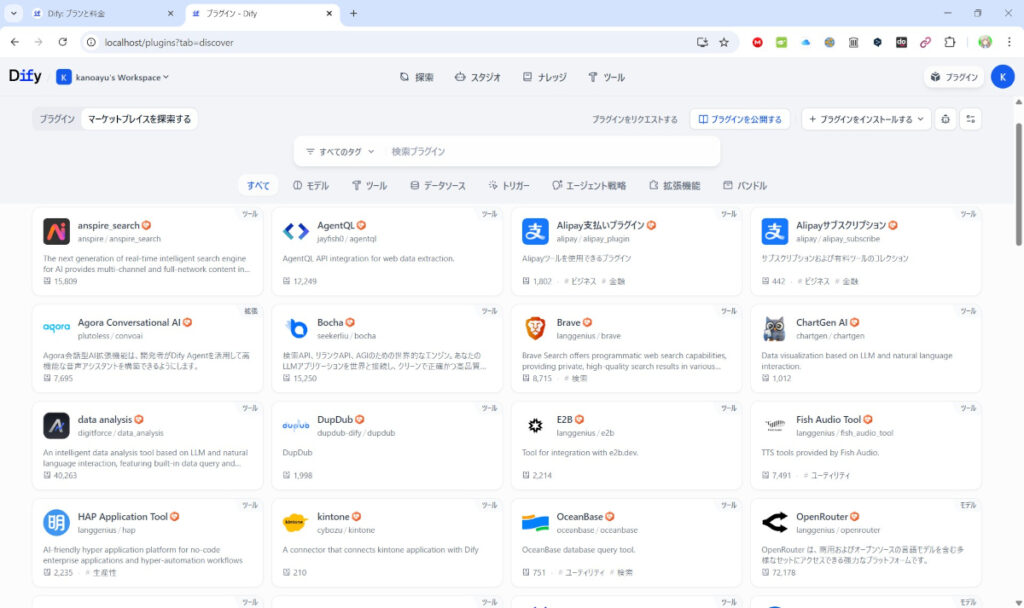Expand the kanoayu's Workspace dropdown
Viewport: 1024px width, 608px height.
(x=113, y=77)
